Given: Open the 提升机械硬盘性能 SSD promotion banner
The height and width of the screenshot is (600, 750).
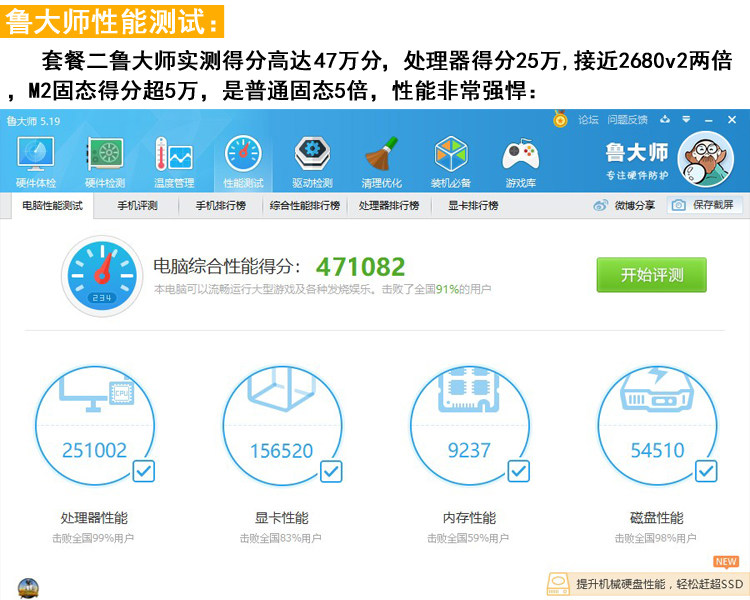Looking at the screenshot, I should pyautogui.click(x=648, y=584).
